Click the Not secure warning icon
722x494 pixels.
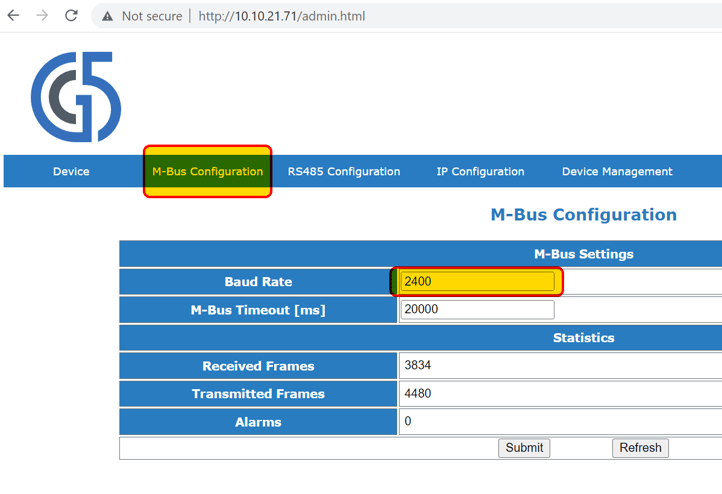tap(107, 16)
